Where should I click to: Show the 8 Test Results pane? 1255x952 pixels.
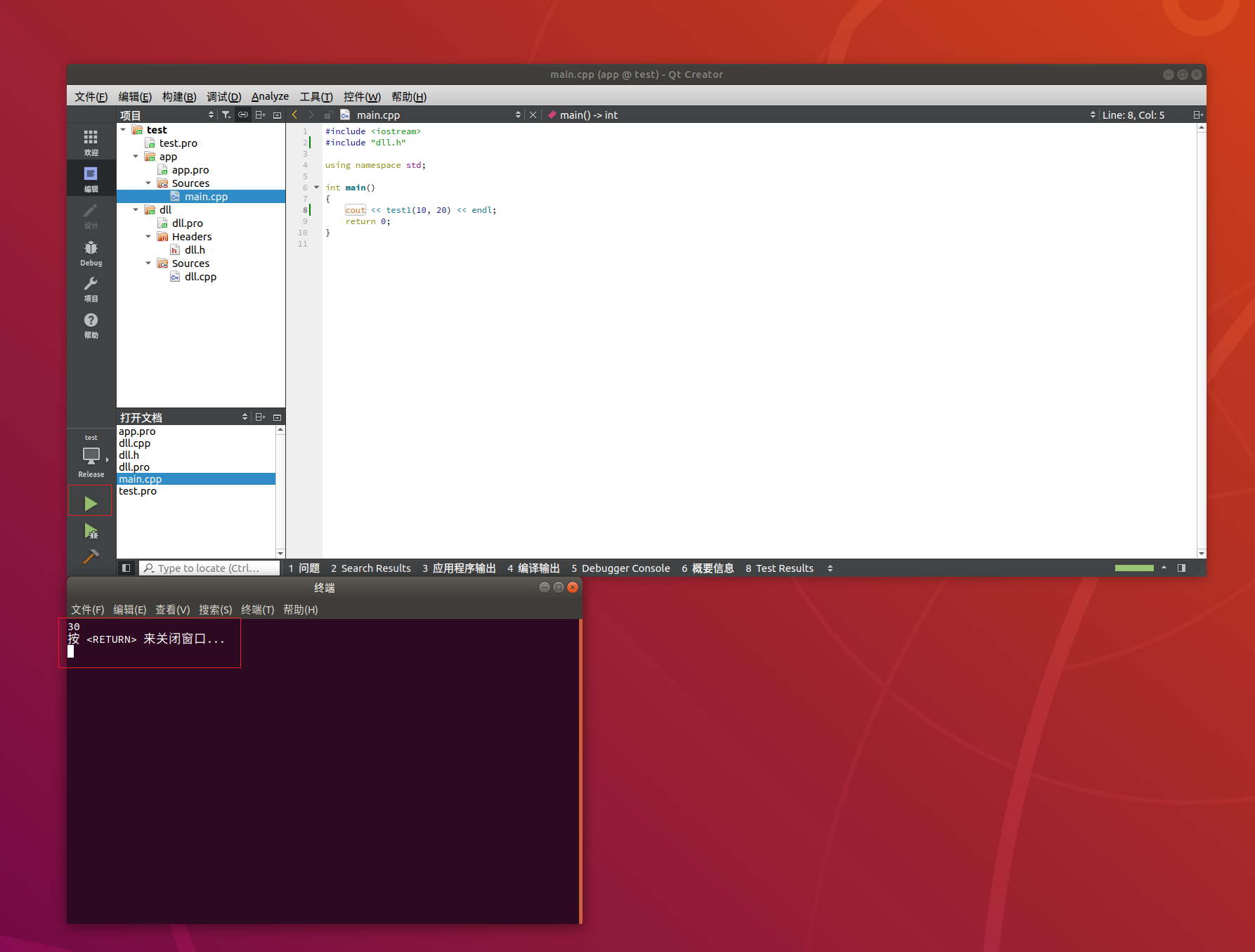(779, 568)
